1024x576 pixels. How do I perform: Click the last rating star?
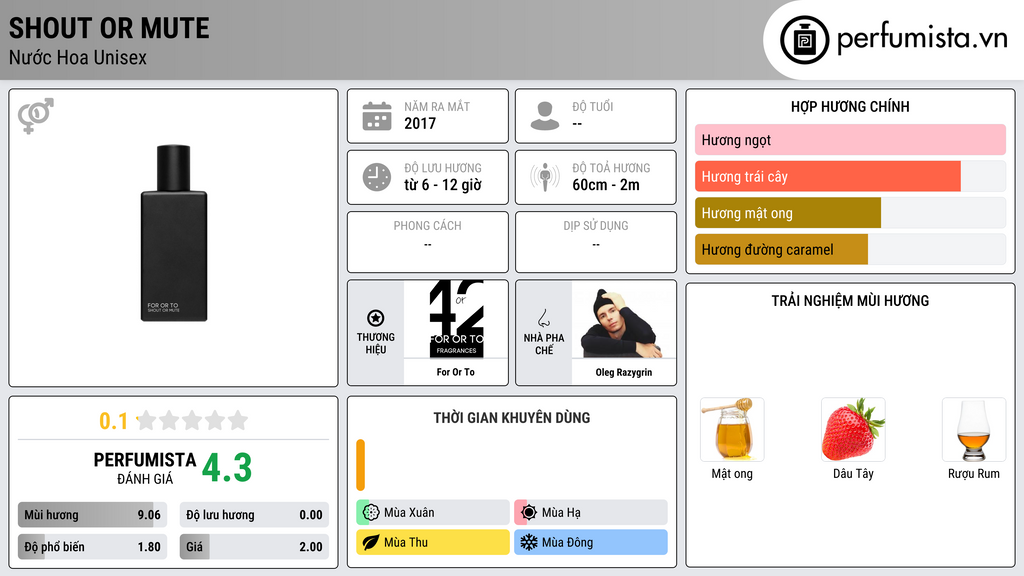pyautogui.click(x=238, y=420)
